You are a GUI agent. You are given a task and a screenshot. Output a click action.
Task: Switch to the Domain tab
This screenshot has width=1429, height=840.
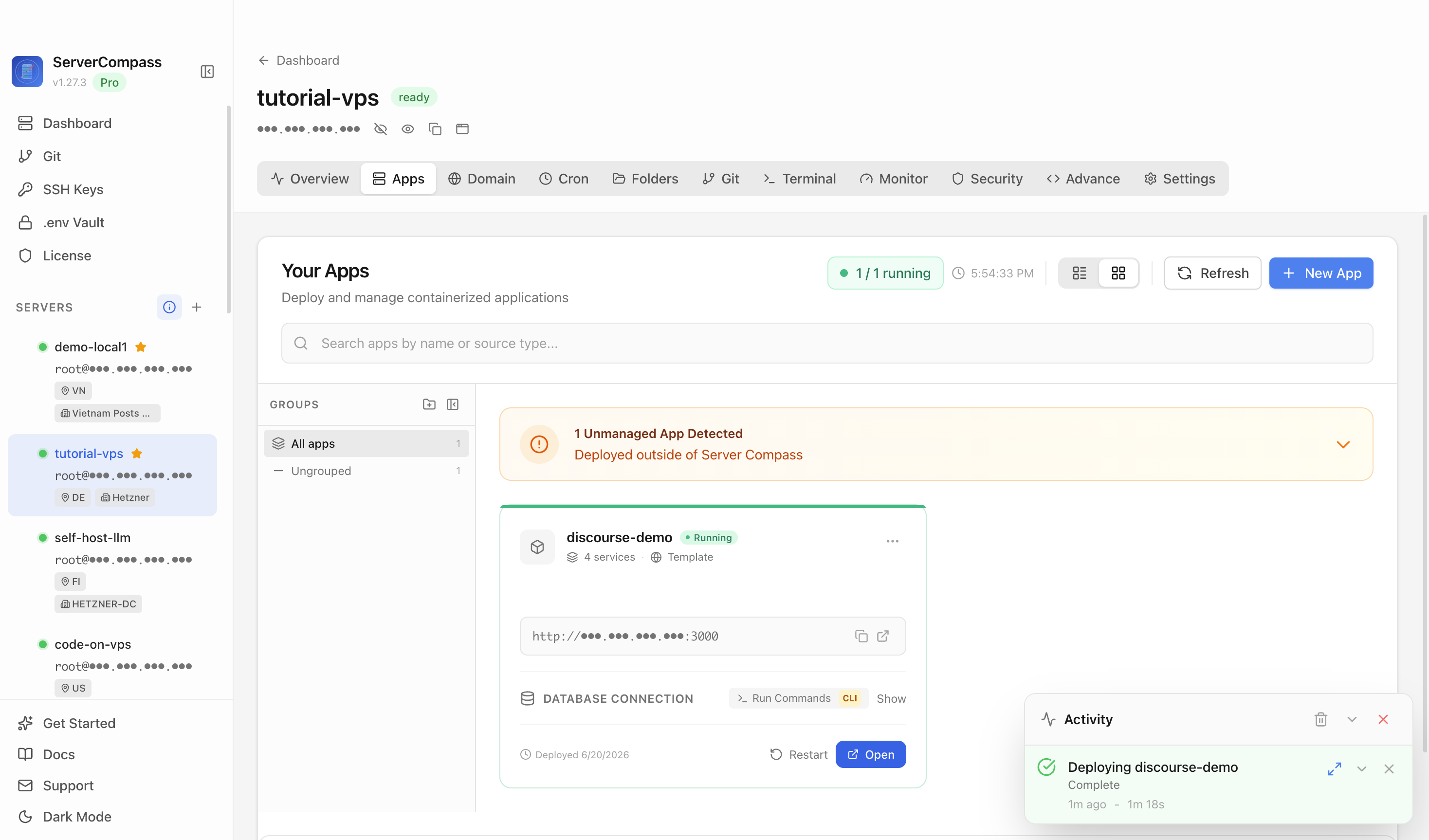481,179
